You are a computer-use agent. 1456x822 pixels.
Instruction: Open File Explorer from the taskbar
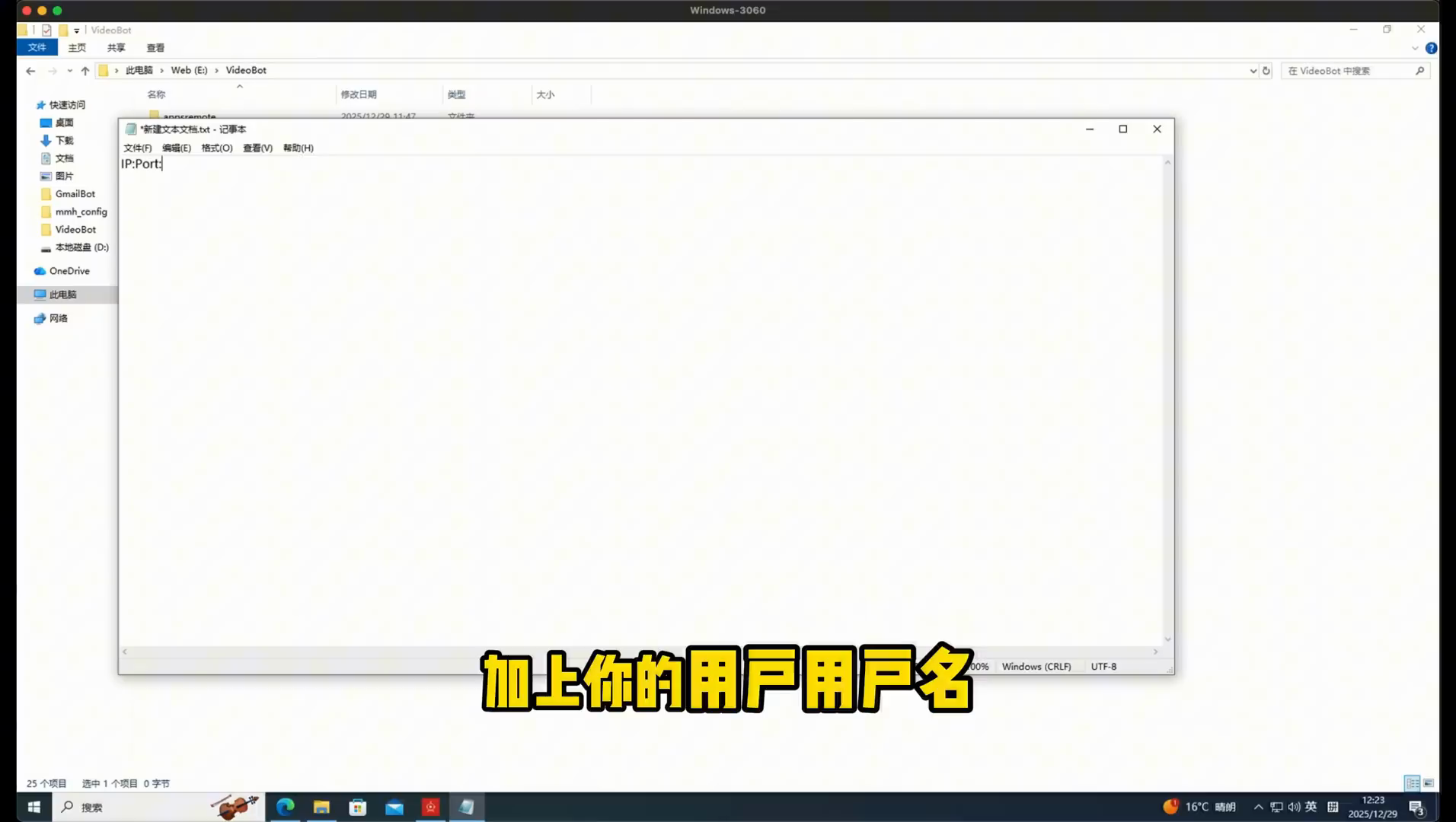321,807
